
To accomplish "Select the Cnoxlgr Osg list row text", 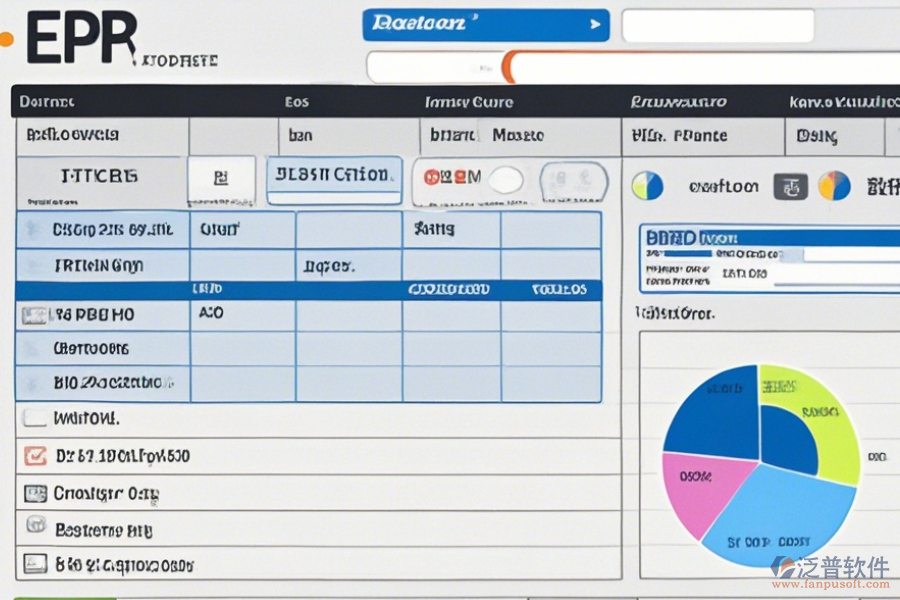I will click(106, 494).
